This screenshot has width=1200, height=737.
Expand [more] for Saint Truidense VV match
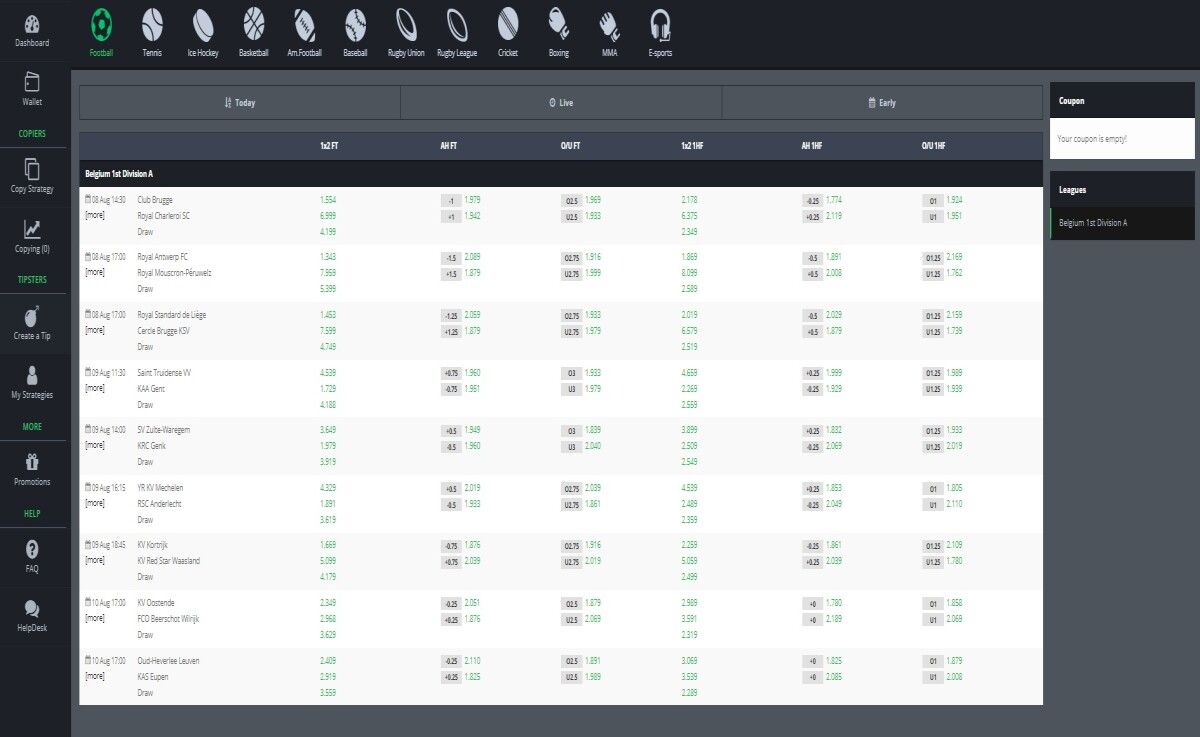(95, 388)
